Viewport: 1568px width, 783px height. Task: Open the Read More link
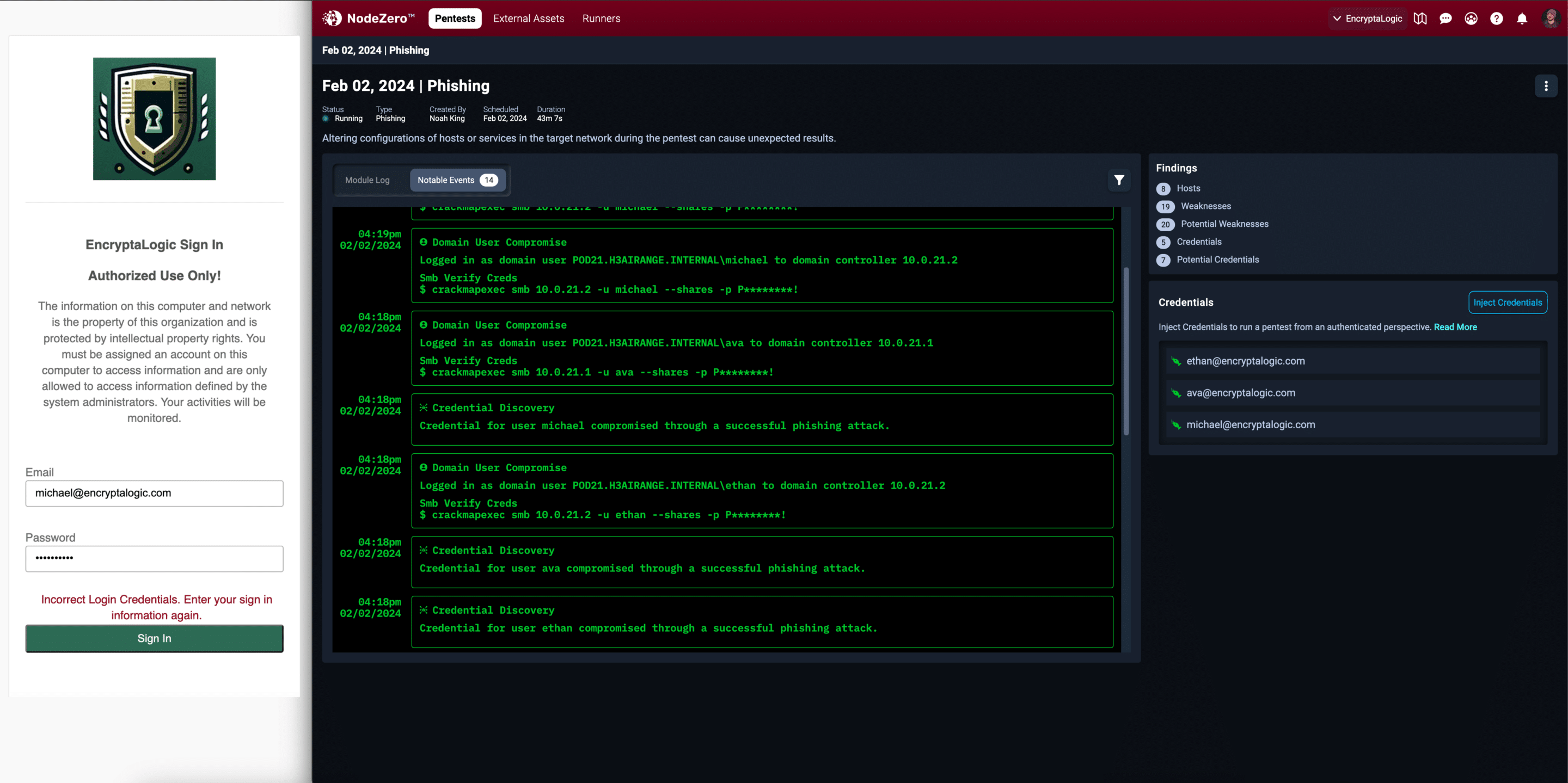coord(1455,326)
